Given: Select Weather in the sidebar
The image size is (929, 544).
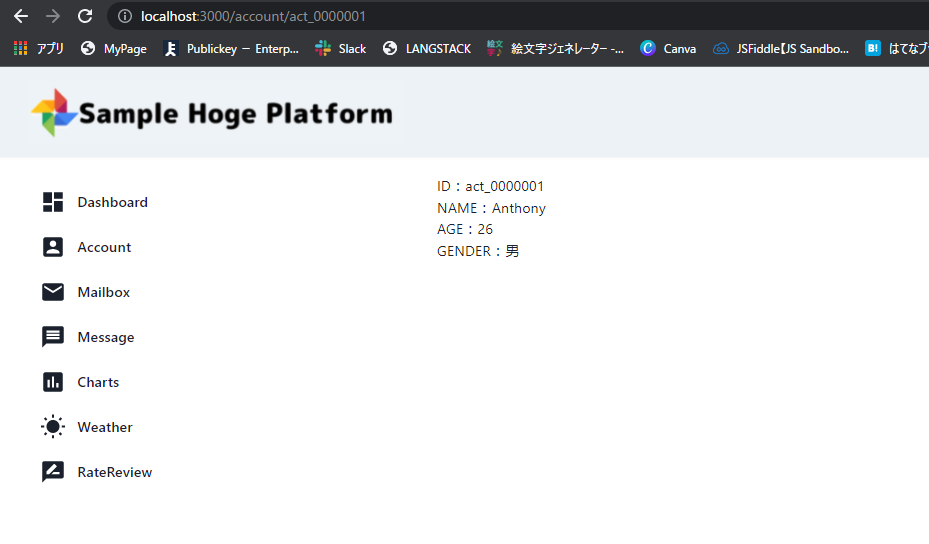Looking at the screenshot, I should (105, 427).
